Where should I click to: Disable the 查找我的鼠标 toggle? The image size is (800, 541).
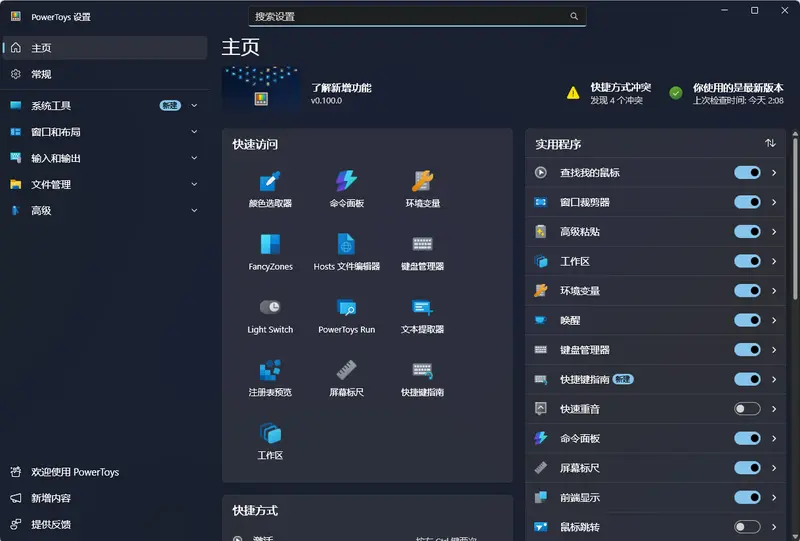pos(747,173)
